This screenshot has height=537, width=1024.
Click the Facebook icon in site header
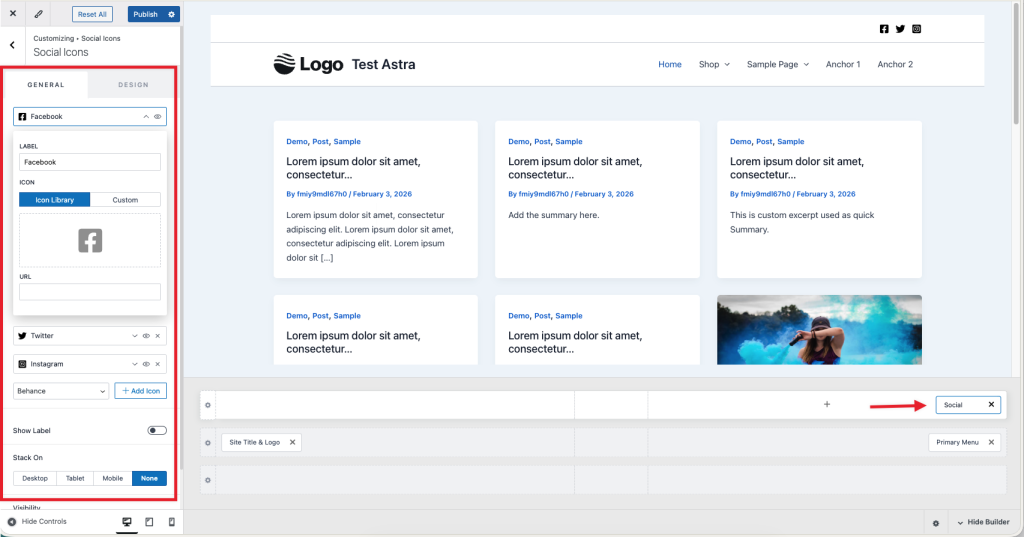tap(884, 29)
